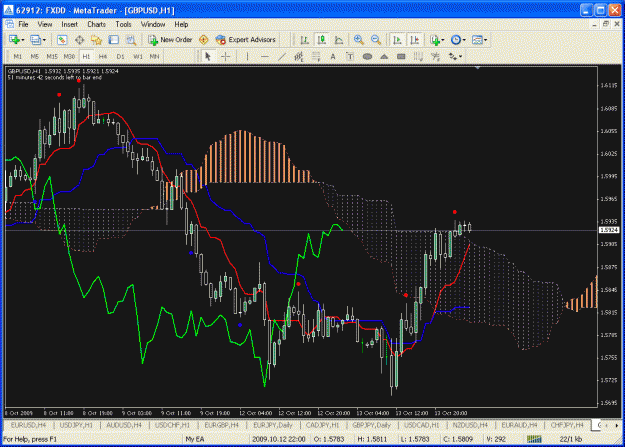Select the H4 timeframe

103,57
